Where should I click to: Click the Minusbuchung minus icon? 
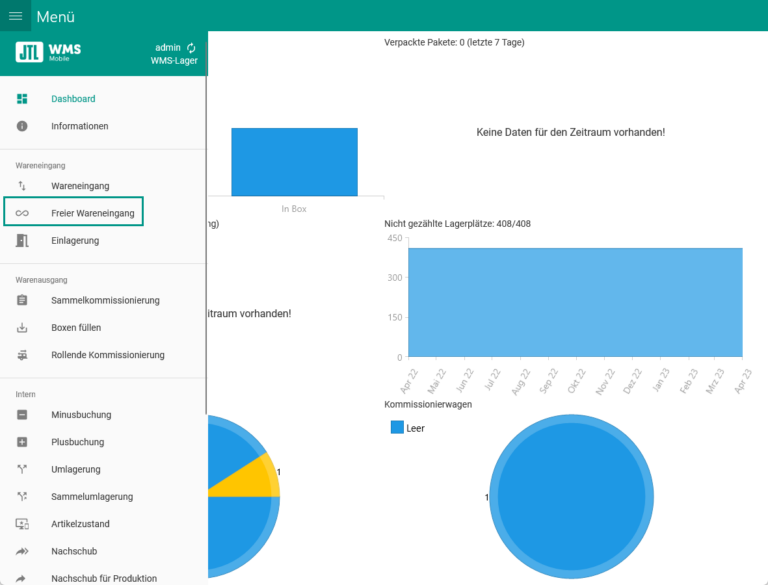[22, 415]
